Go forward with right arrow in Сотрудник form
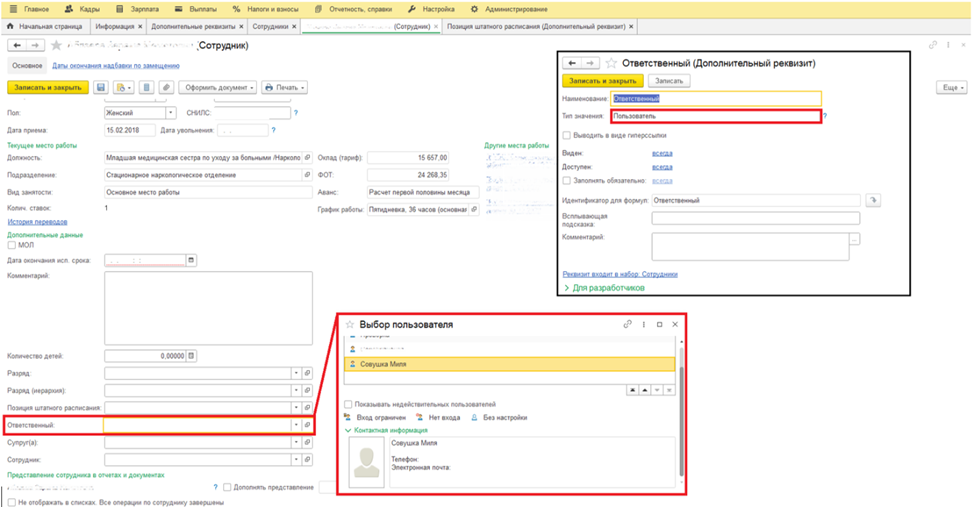The height and width of the screenshot is (507, 974). coord(35,45)
